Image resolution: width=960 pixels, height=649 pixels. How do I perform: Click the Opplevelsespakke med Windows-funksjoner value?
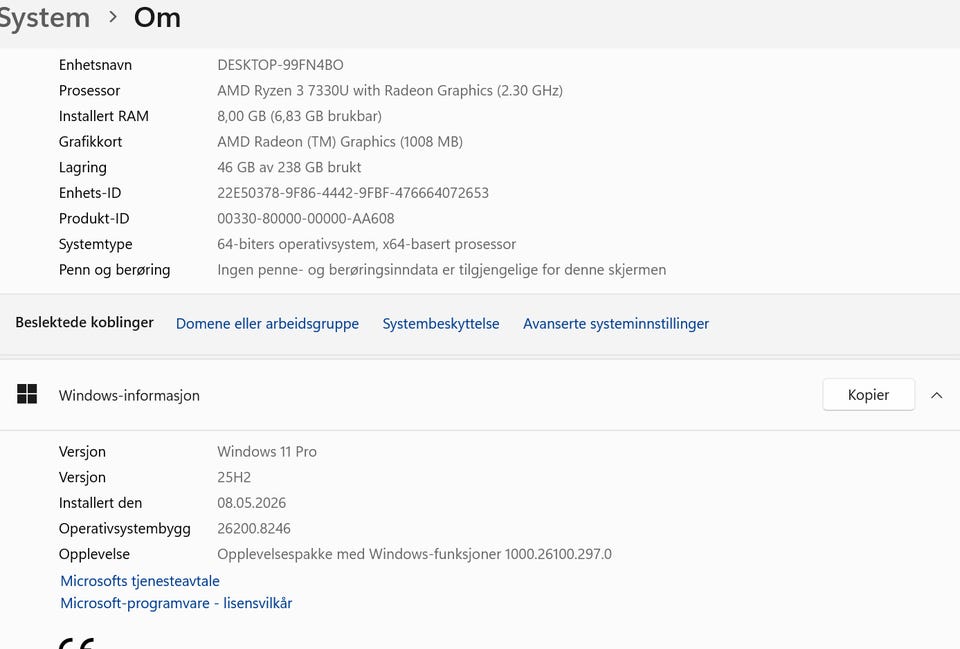pos(414,554)
